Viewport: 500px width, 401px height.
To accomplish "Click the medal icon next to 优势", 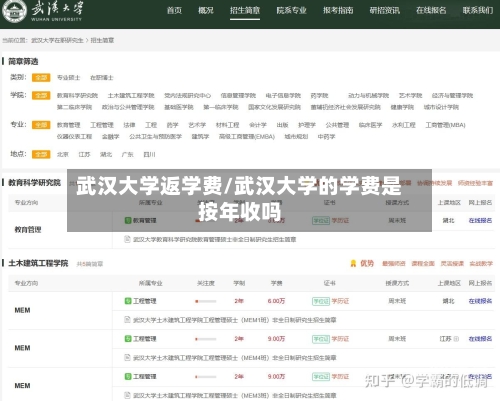I will coord(353,263).
